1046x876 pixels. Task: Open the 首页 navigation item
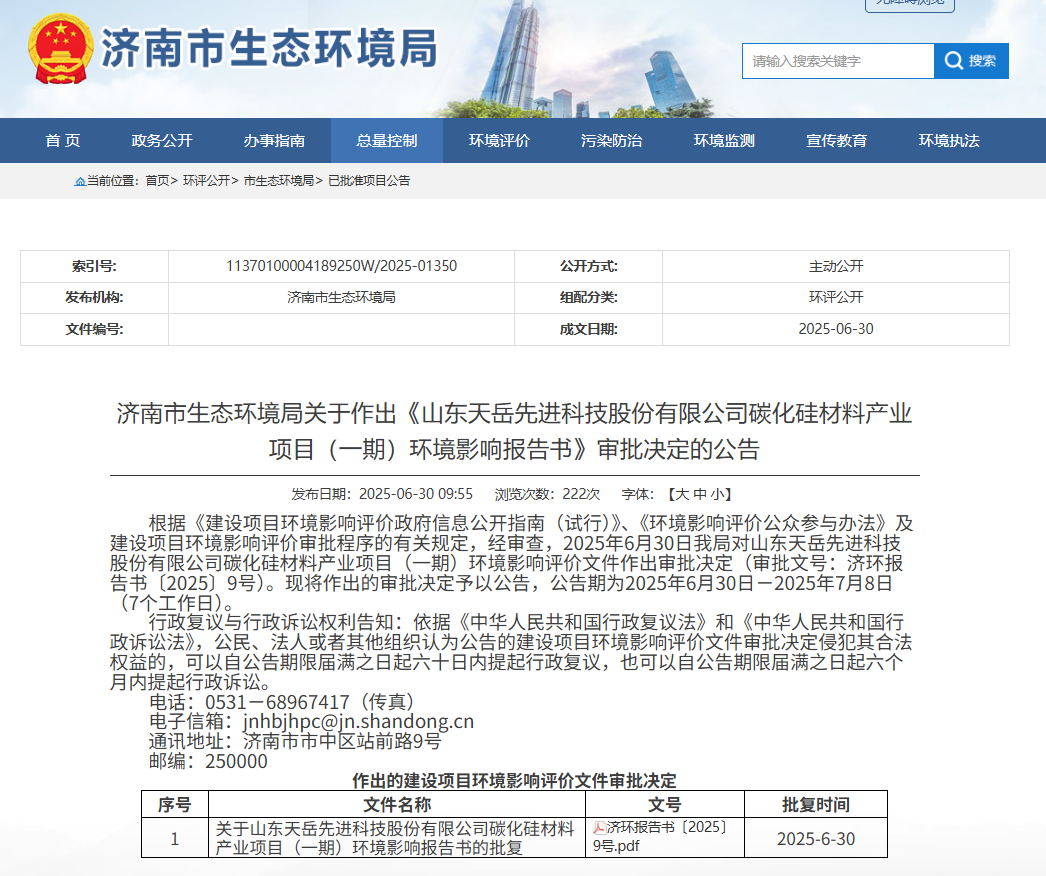(63, 141)
